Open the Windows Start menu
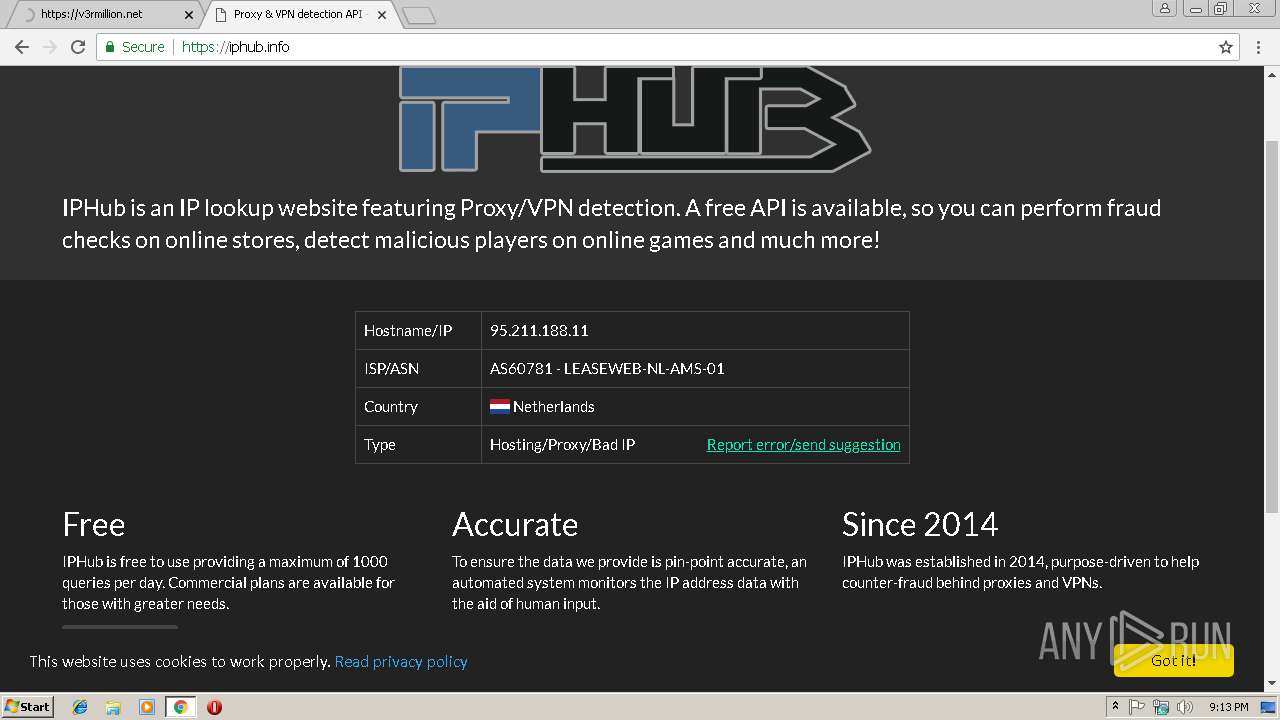Image resolution: width=1280 pixels, height=720 pixels. click(28, 707)
